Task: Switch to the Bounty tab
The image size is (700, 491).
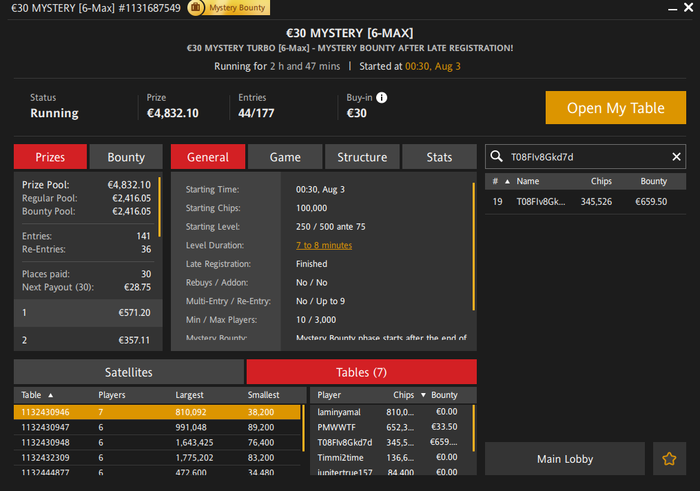Action: point(126,157)
